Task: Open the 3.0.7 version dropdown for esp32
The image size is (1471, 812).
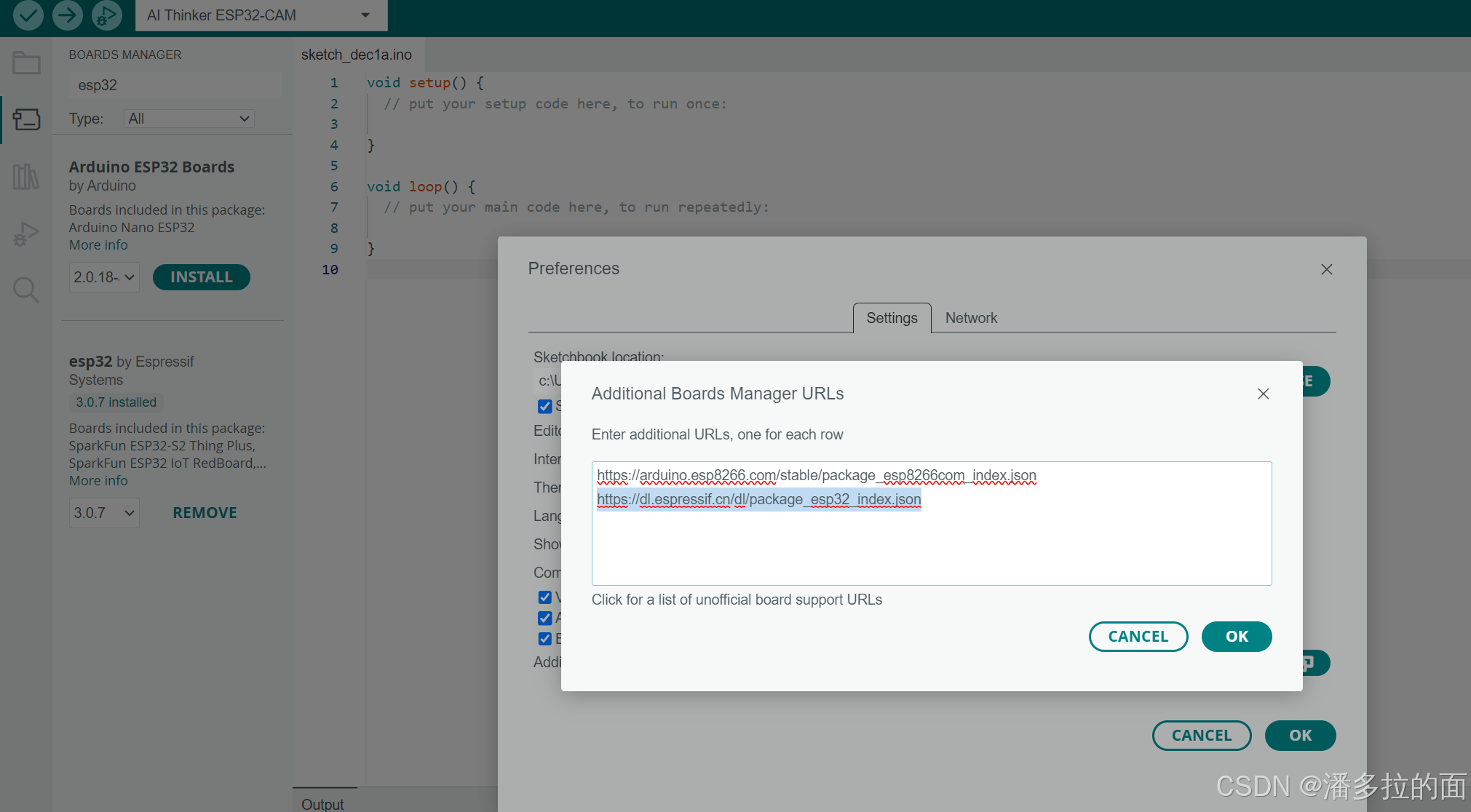Action: (104, 513)
